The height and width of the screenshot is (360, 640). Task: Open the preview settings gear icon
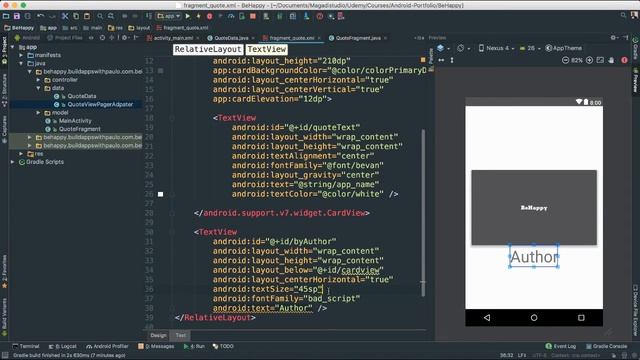click(613, 38)
